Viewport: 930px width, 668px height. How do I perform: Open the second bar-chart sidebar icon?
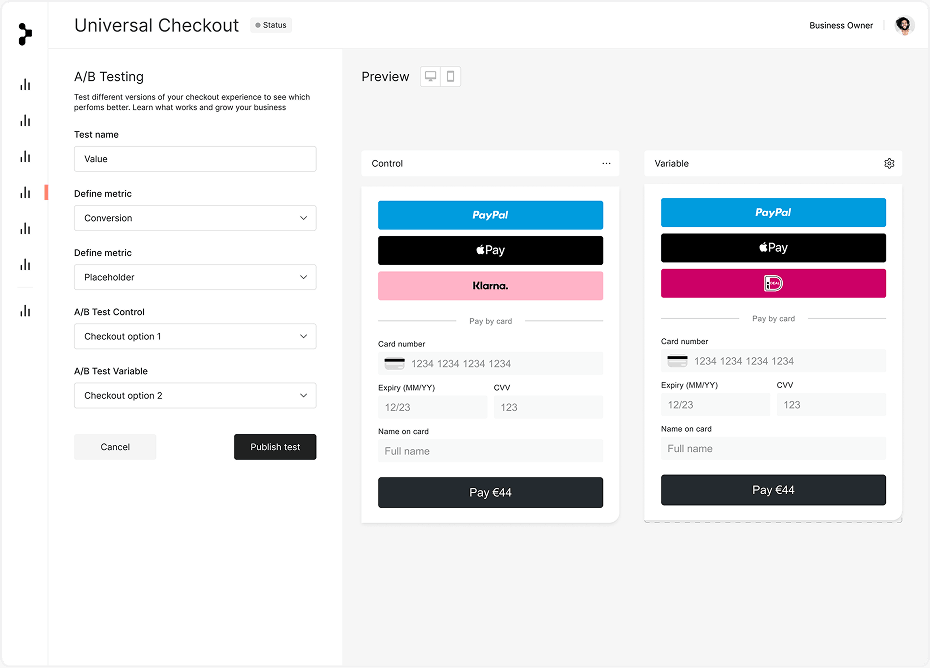(x=25, y=121)
